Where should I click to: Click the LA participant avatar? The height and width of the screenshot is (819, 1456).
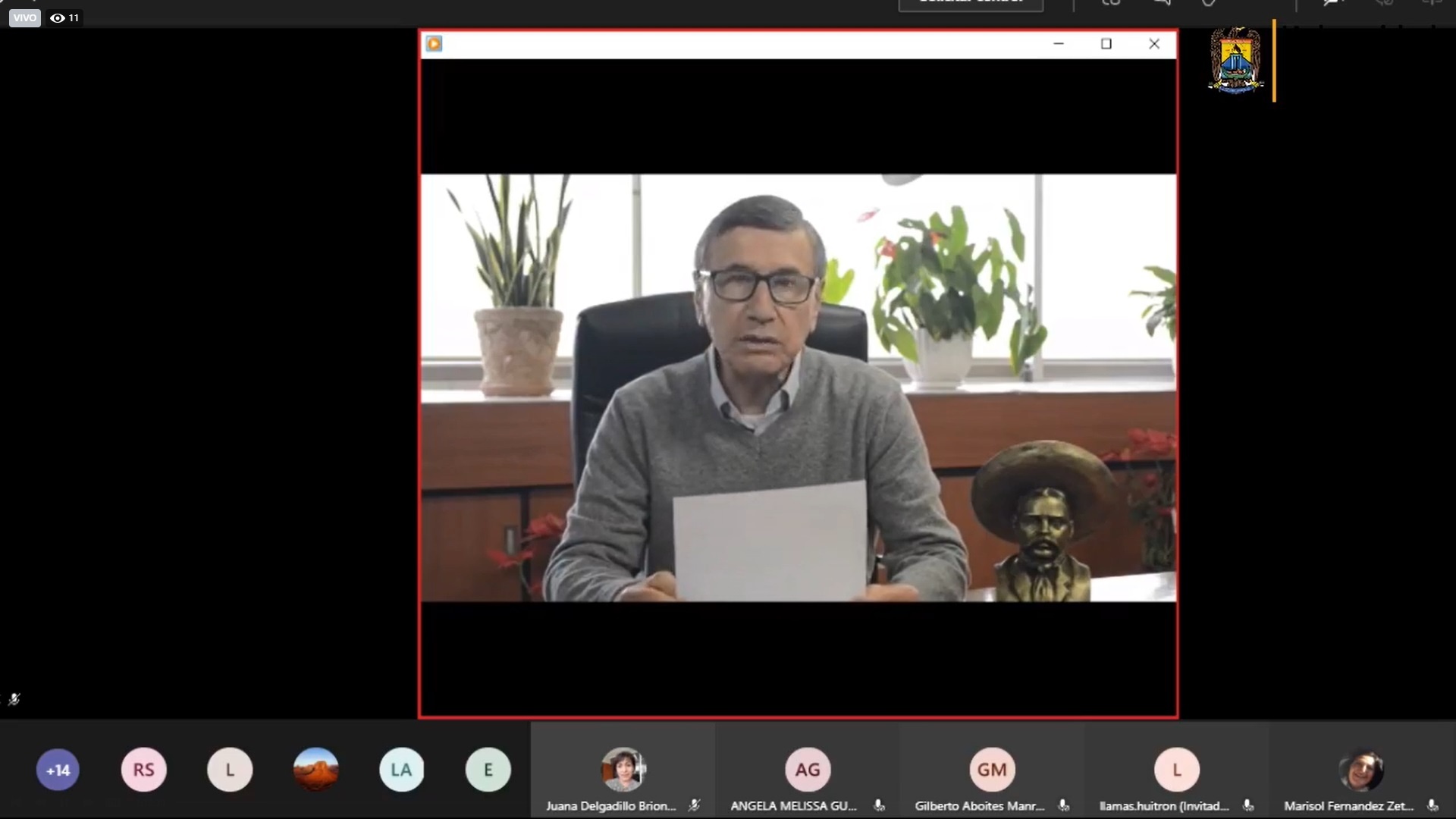[401, 770]
